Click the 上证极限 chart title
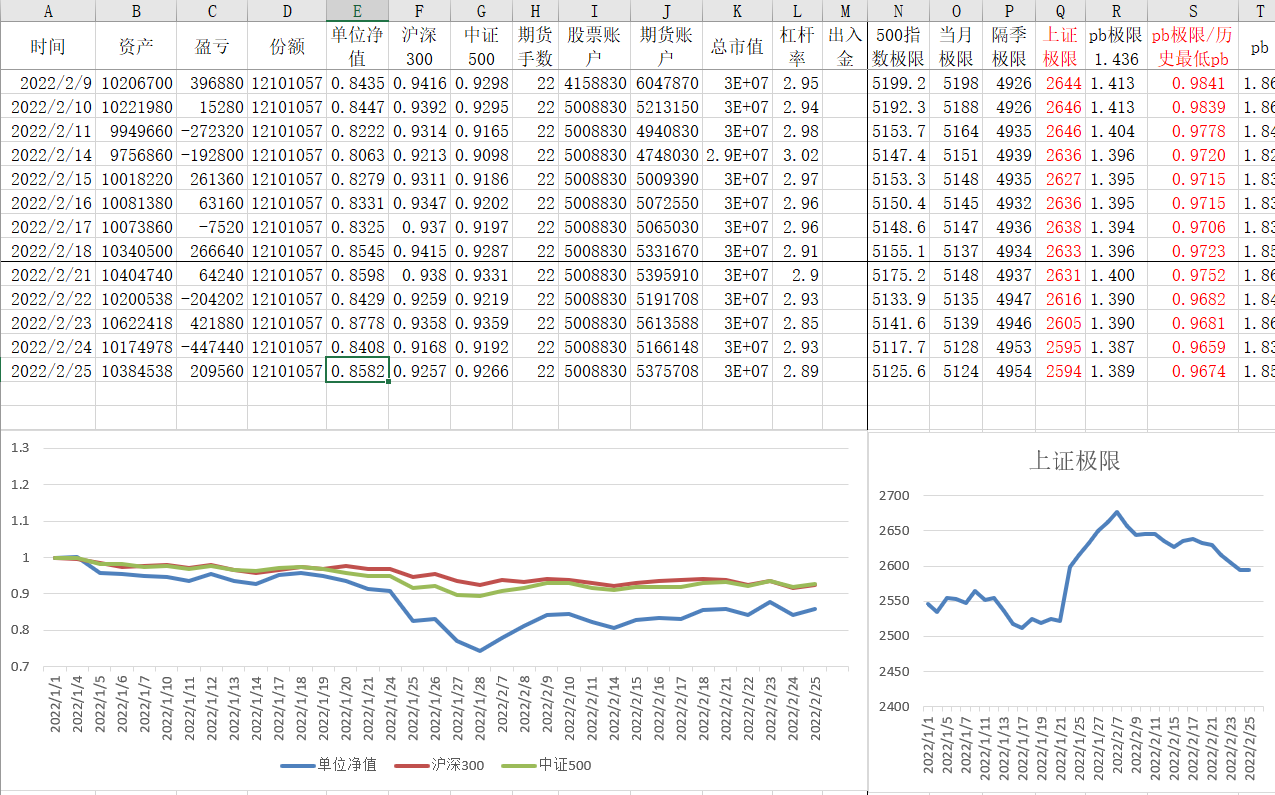Viewport: 1275px width, 795px height. pyautogui.click(x=1074, y=460)
